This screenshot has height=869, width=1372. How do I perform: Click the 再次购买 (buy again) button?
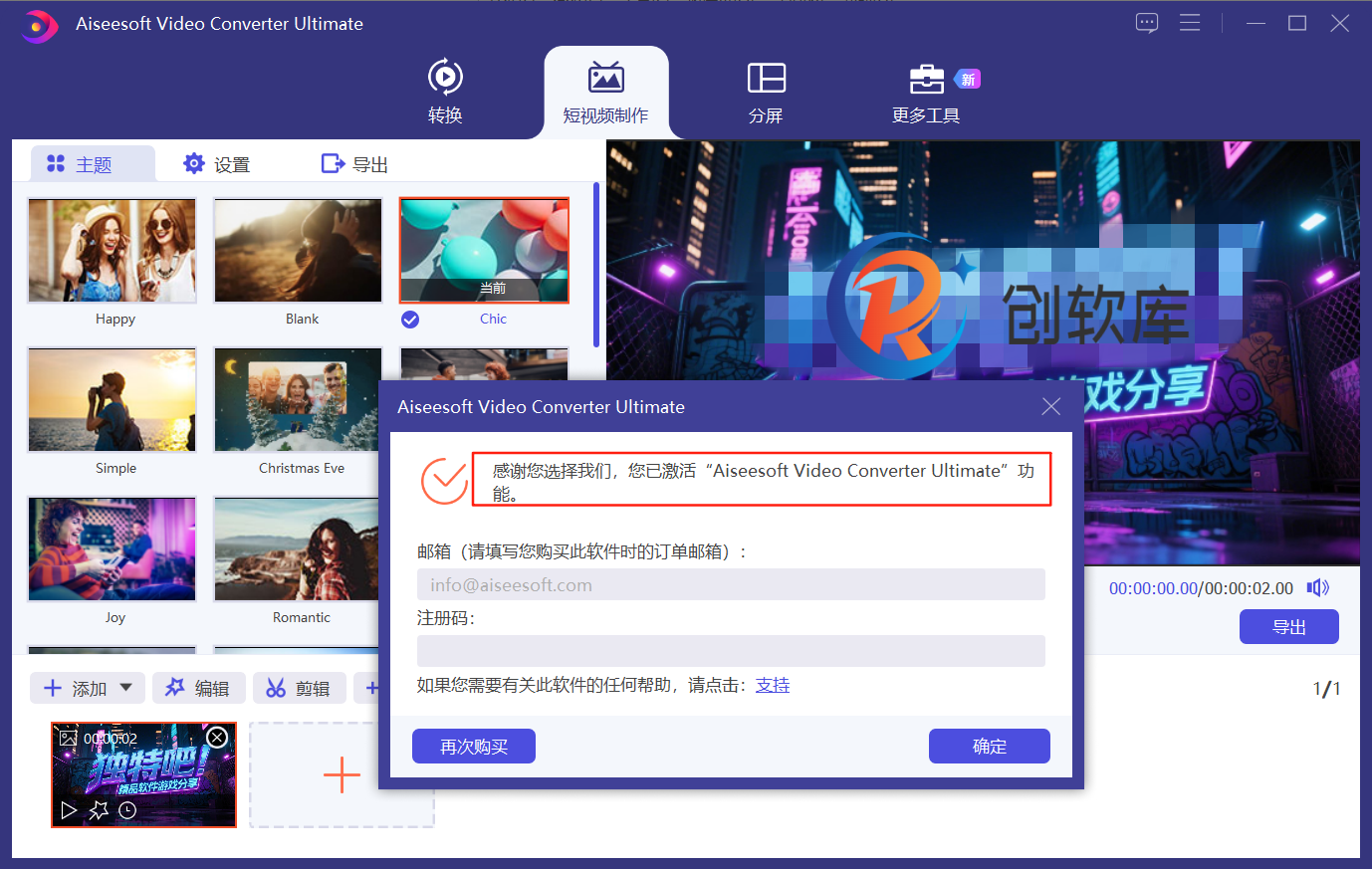[x=474, y=747]
